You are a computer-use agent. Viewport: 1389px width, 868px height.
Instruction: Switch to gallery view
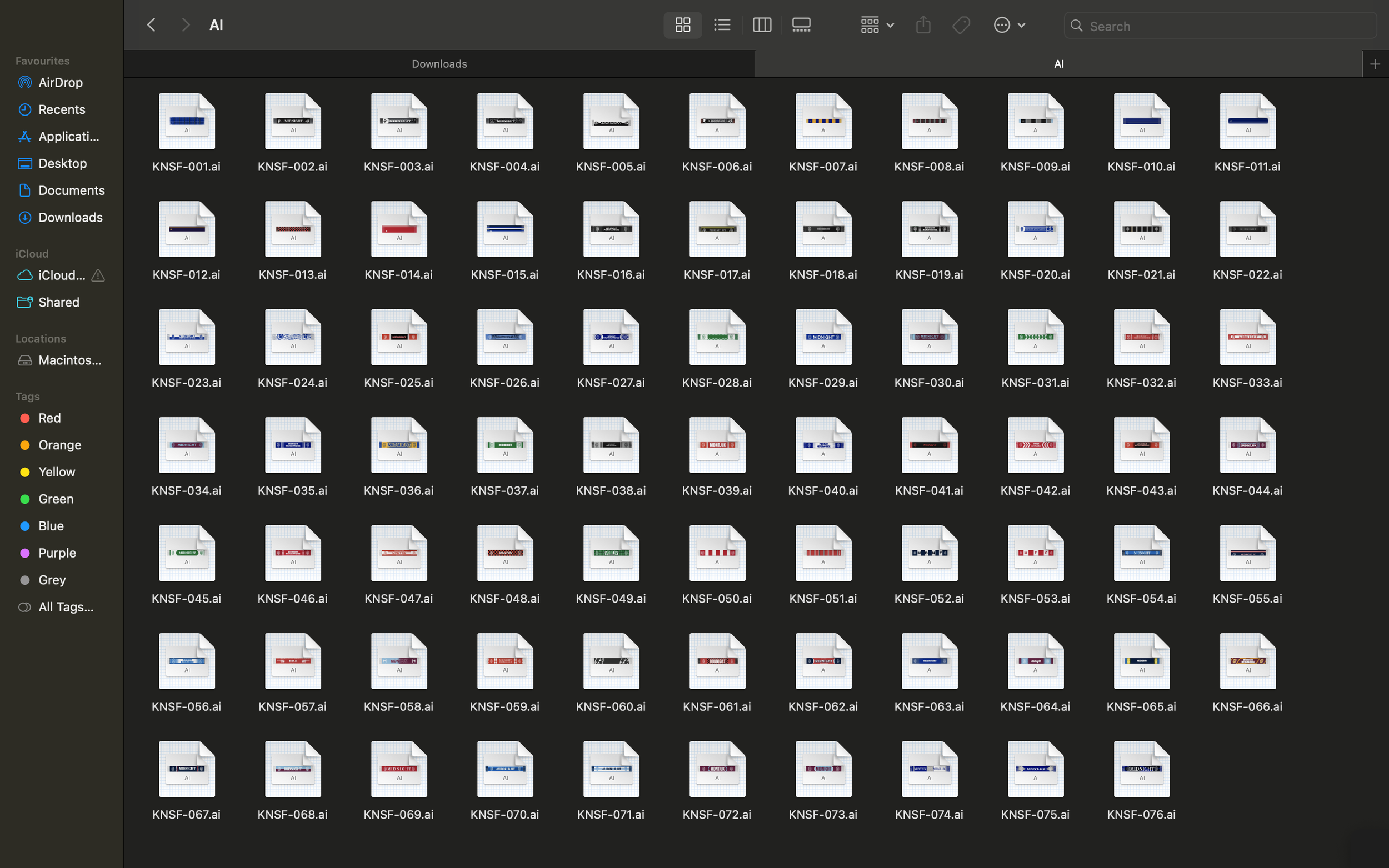(801, 24)
